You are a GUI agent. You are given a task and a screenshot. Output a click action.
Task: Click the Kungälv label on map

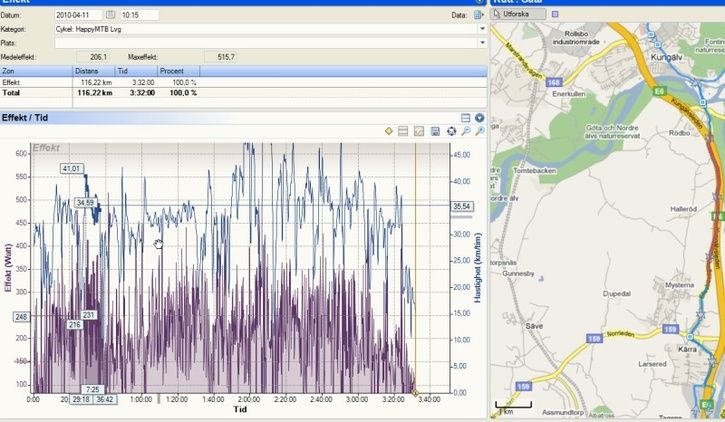click(666, 57)
